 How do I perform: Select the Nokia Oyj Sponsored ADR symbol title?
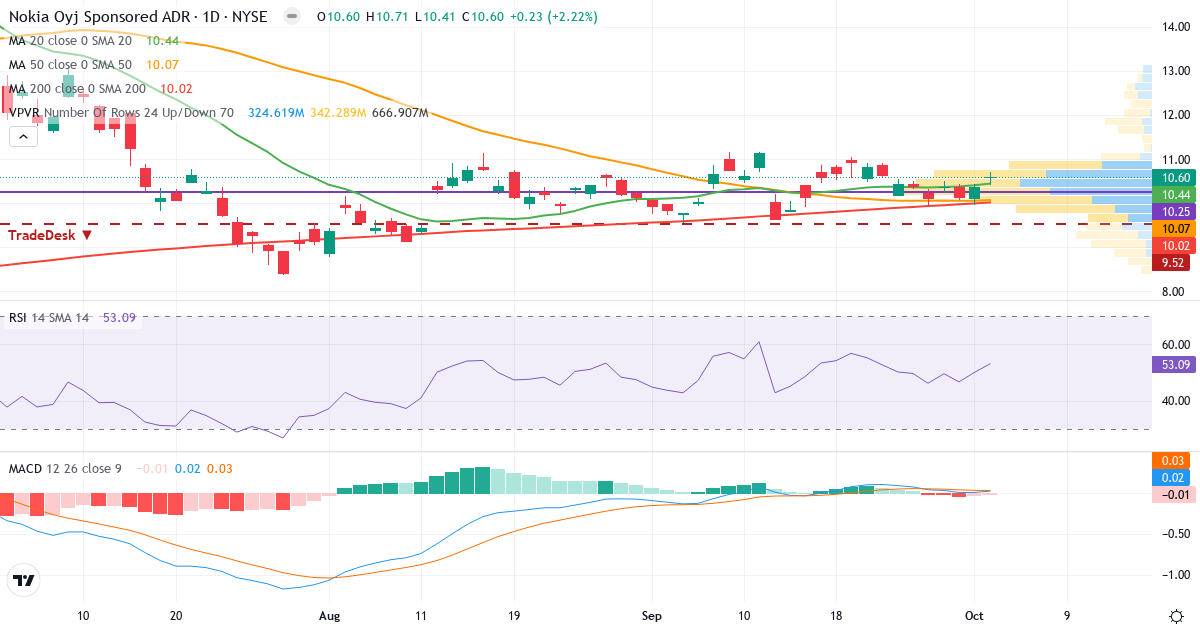point(138,17)
